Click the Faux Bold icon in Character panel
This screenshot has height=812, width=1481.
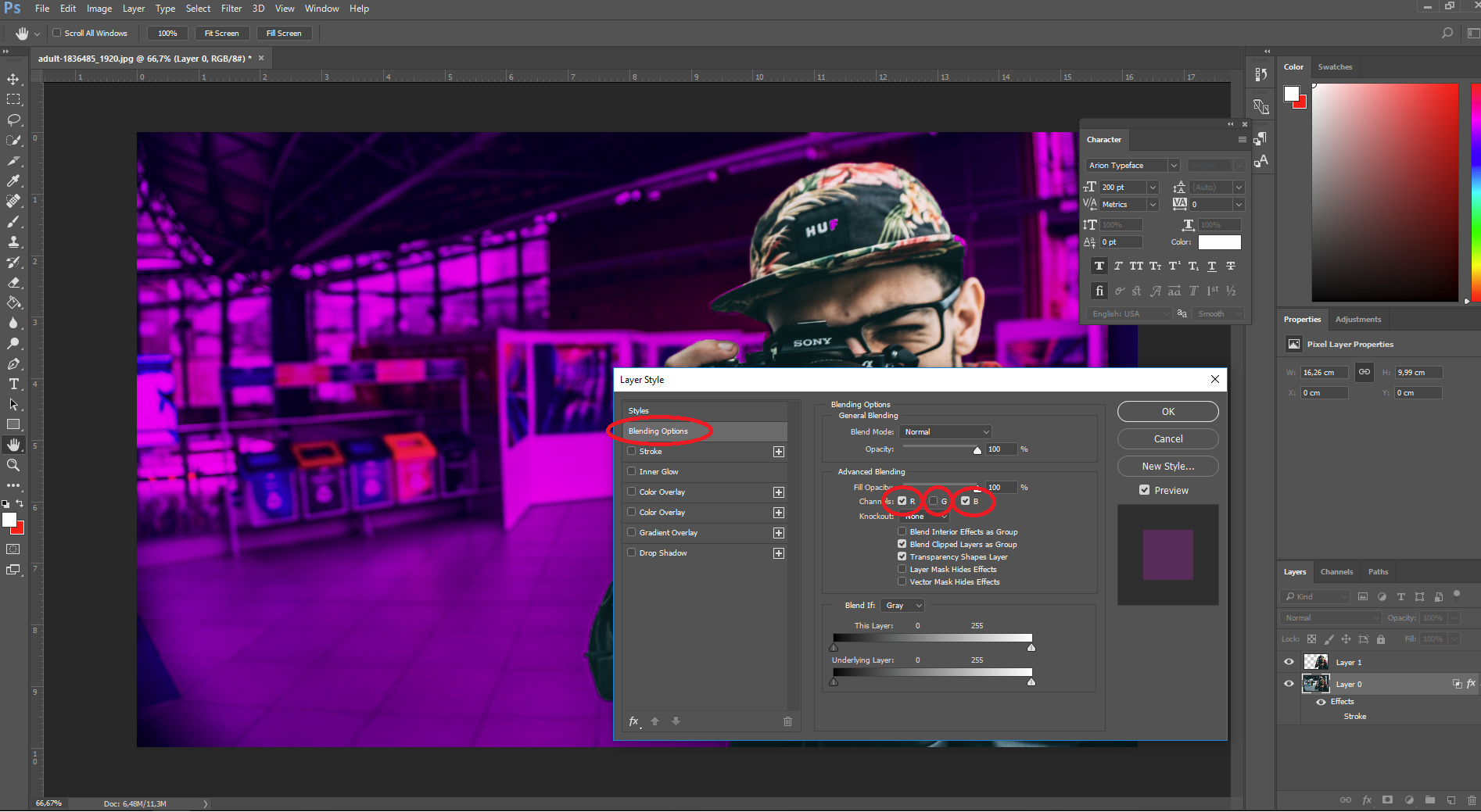pyautogui.click(x=1099, y=266)
